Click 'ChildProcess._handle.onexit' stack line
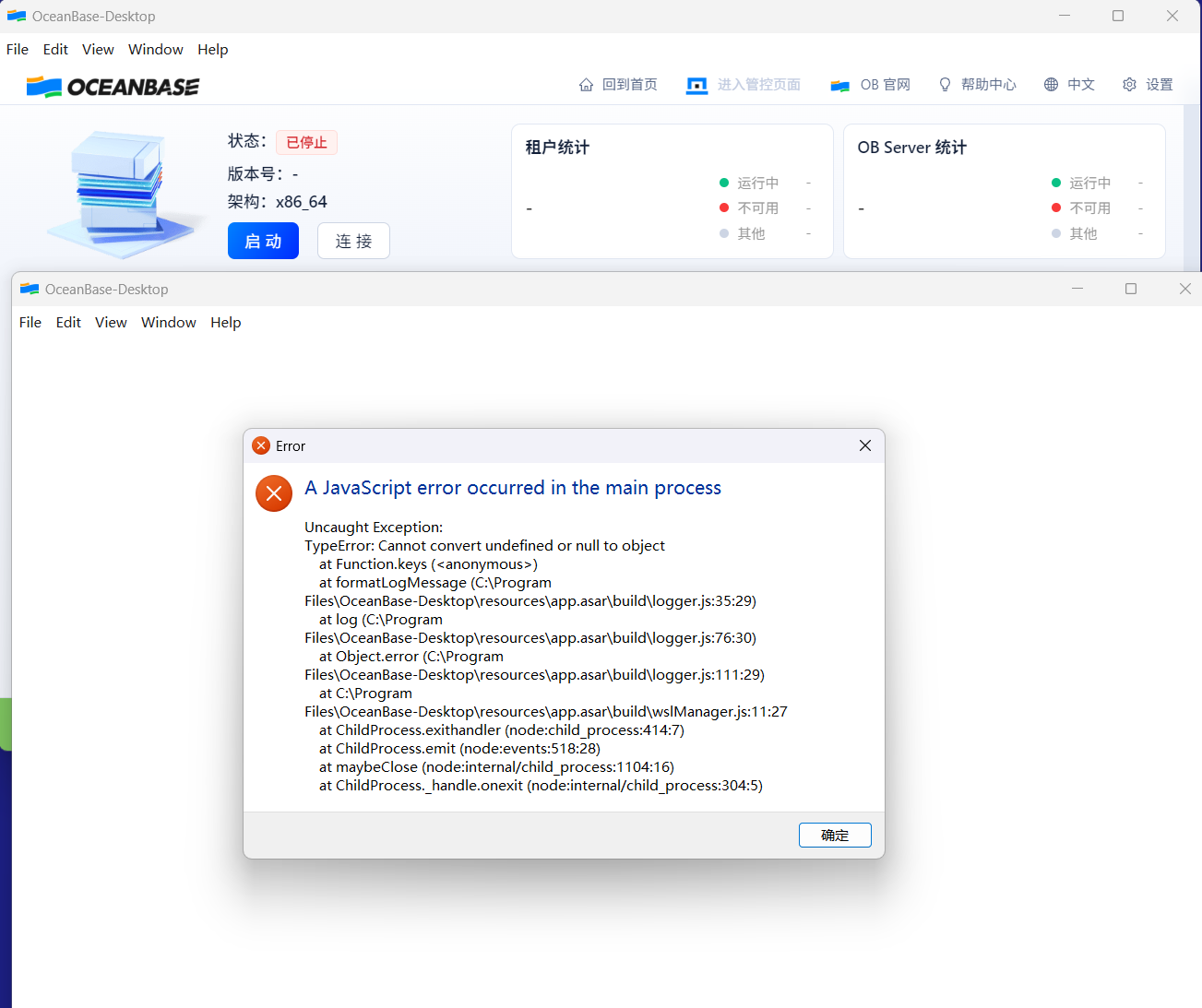 pos(541,786)
